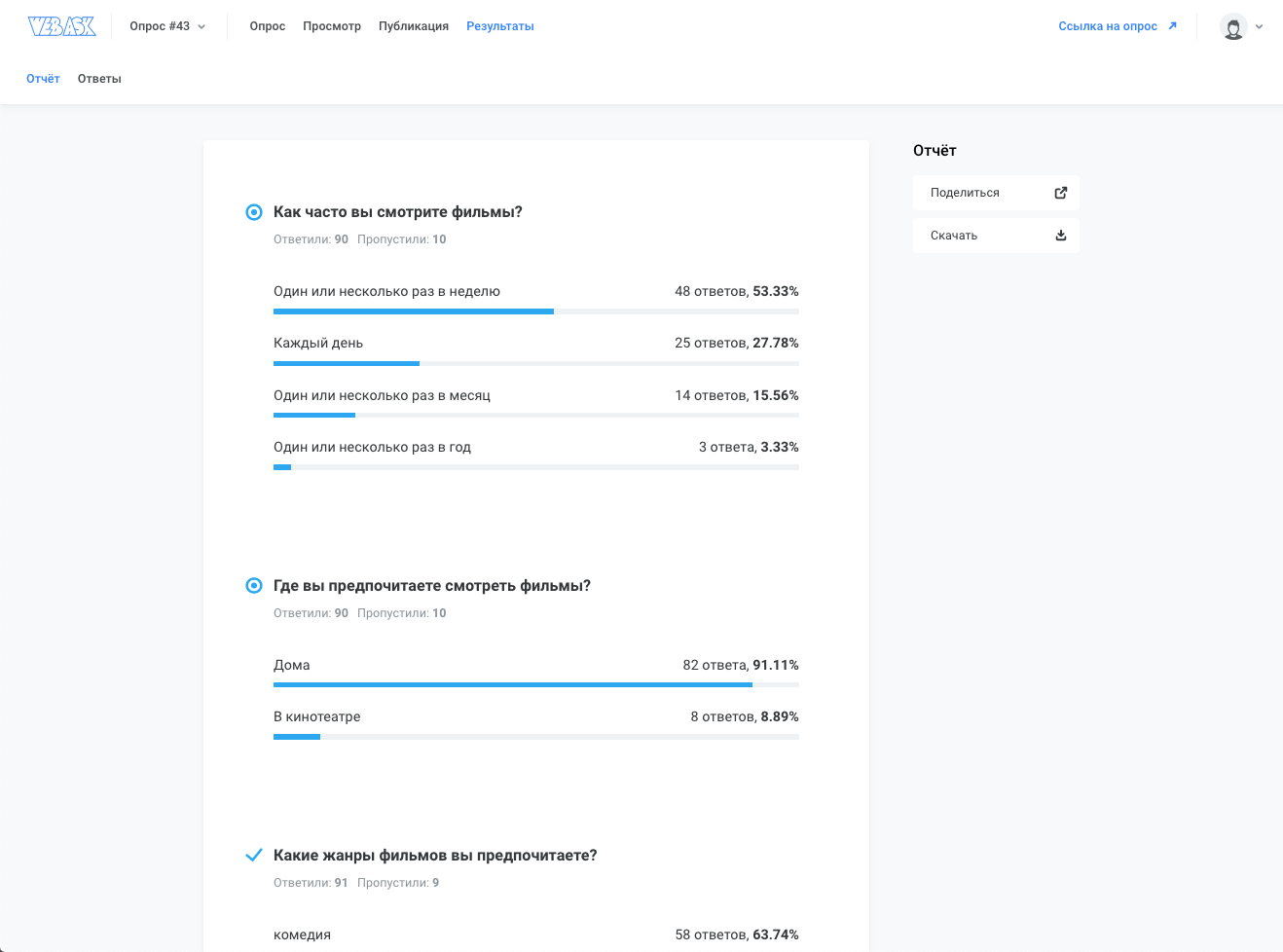Select the Отчёт sub-tab
Screen dimensions: 1283x952
tap(43, 79)
